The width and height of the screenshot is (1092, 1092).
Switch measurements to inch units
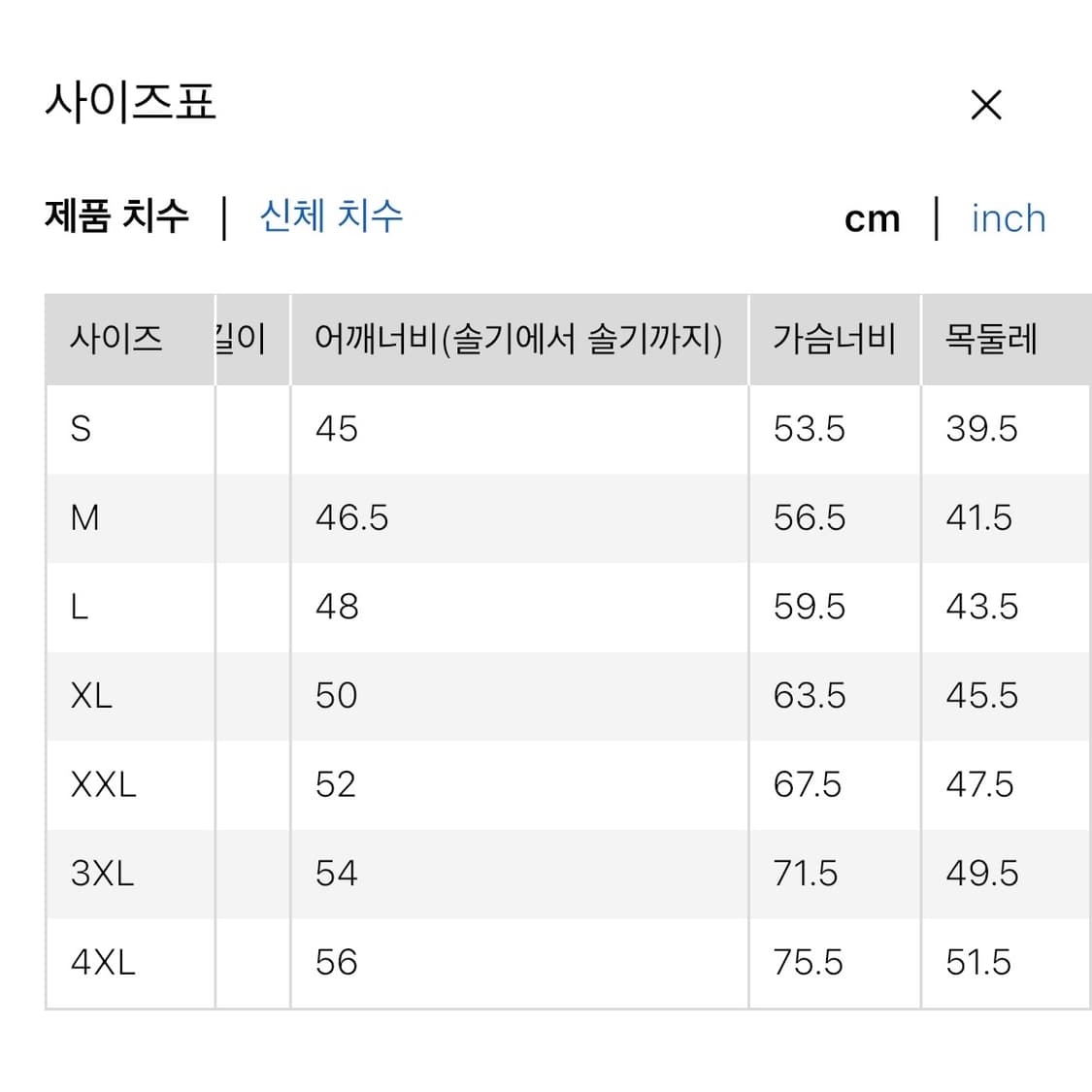click(x=1008, y=218)
